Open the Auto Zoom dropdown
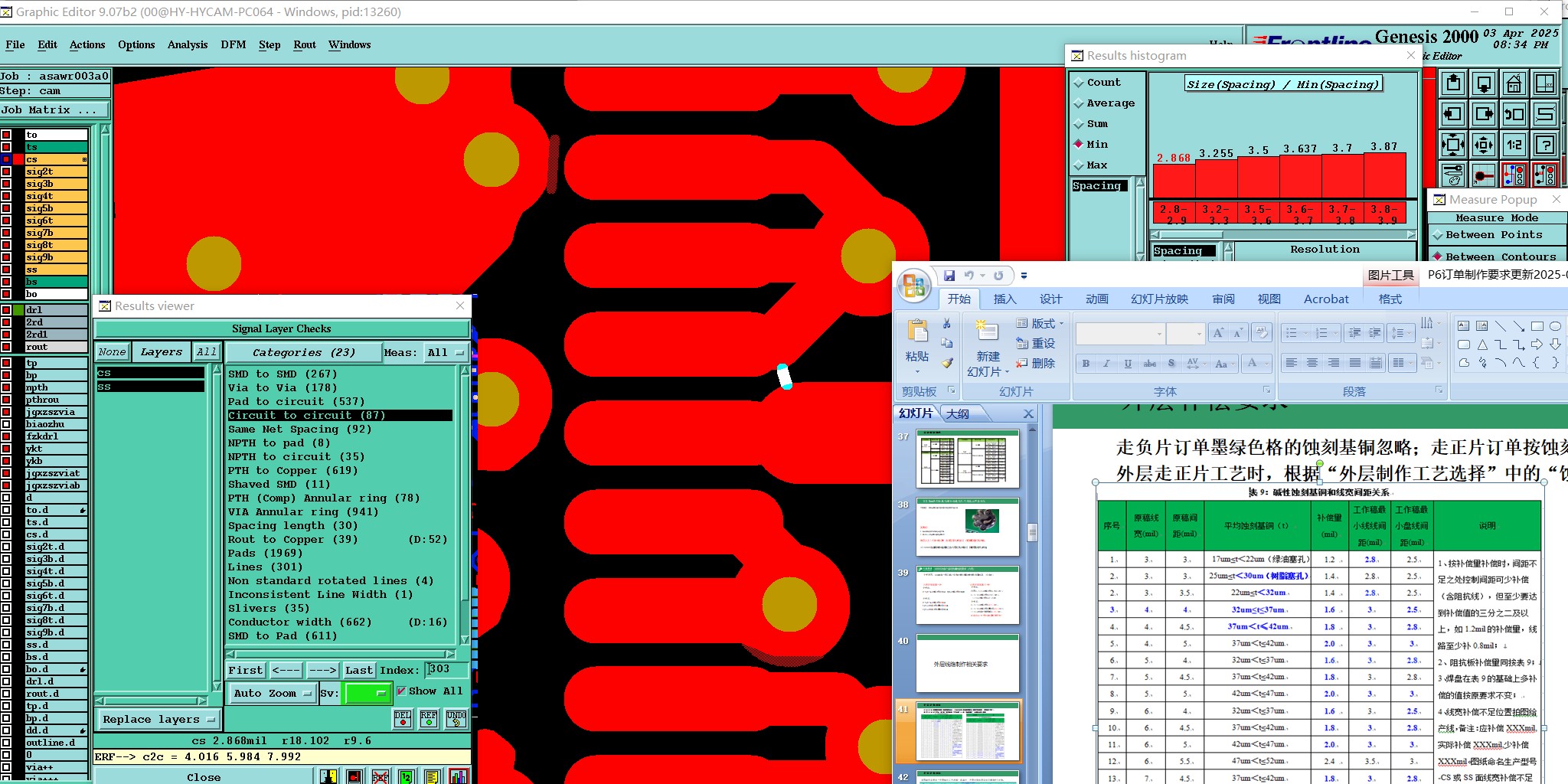The height and width of the screenshot is (784, 1568). pos(272,693)
